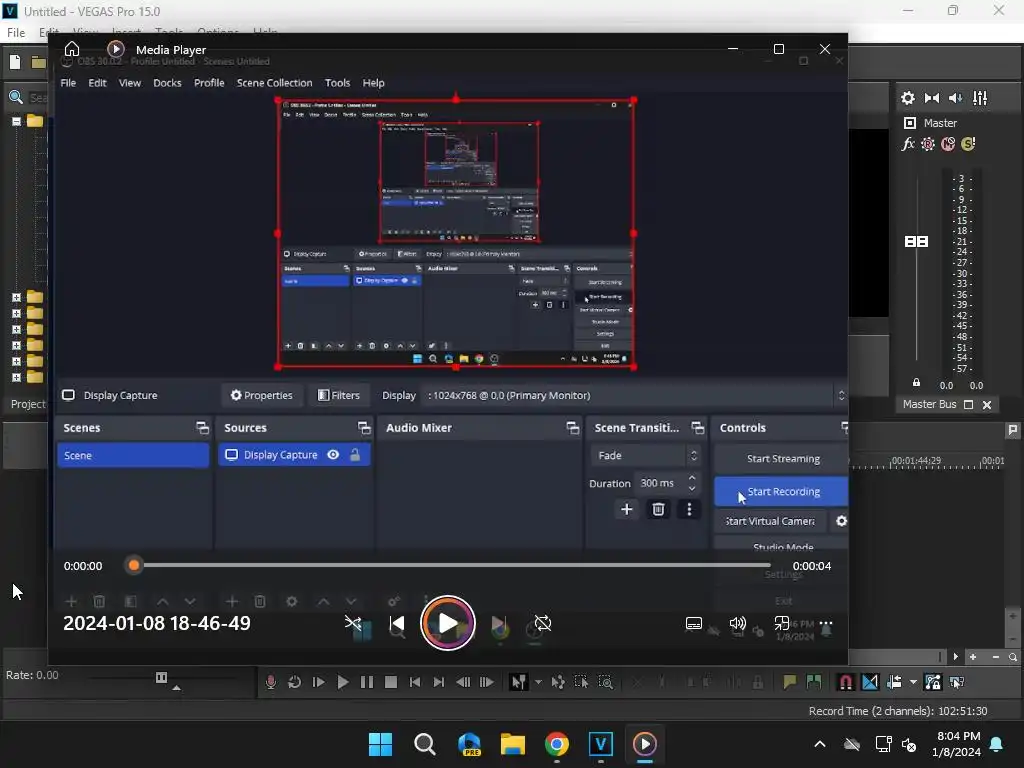1024x768 pixels.
Task: Close the Master Bus panel
Action: (987, 405)
